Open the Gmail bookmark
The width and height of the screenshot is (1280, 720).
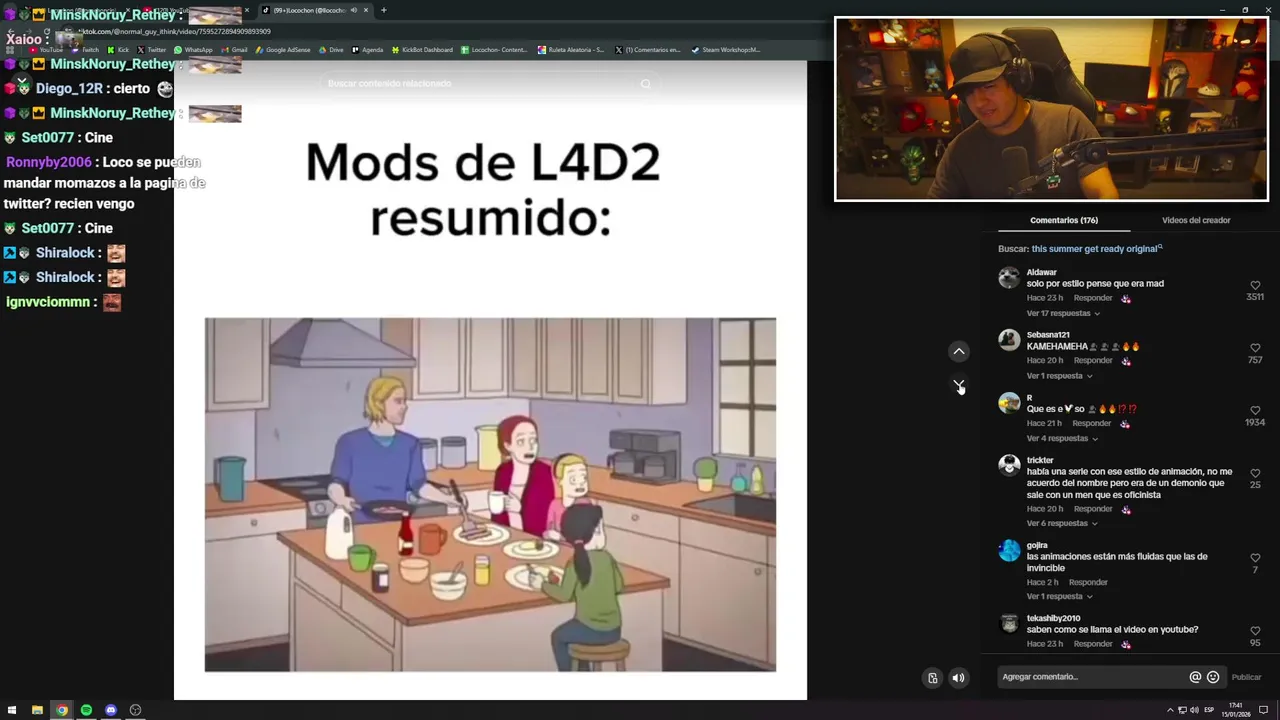click(x=234, y=49)
